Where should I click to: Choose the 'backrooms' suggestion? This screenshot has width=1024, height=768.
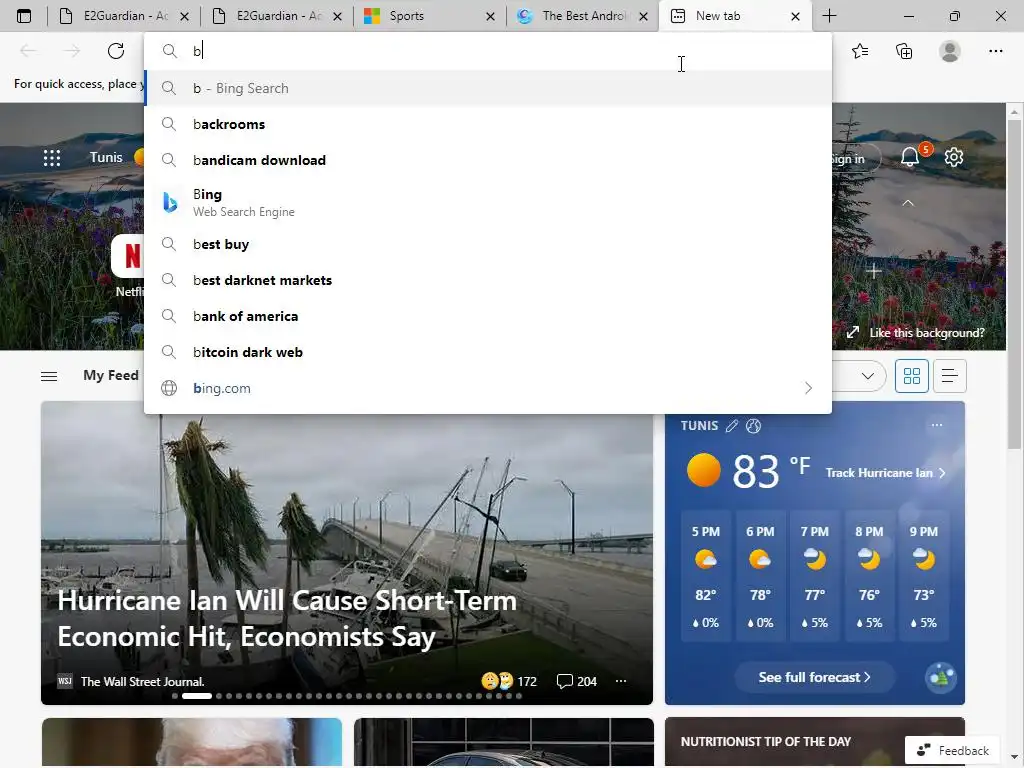click(x=488, y=124)
